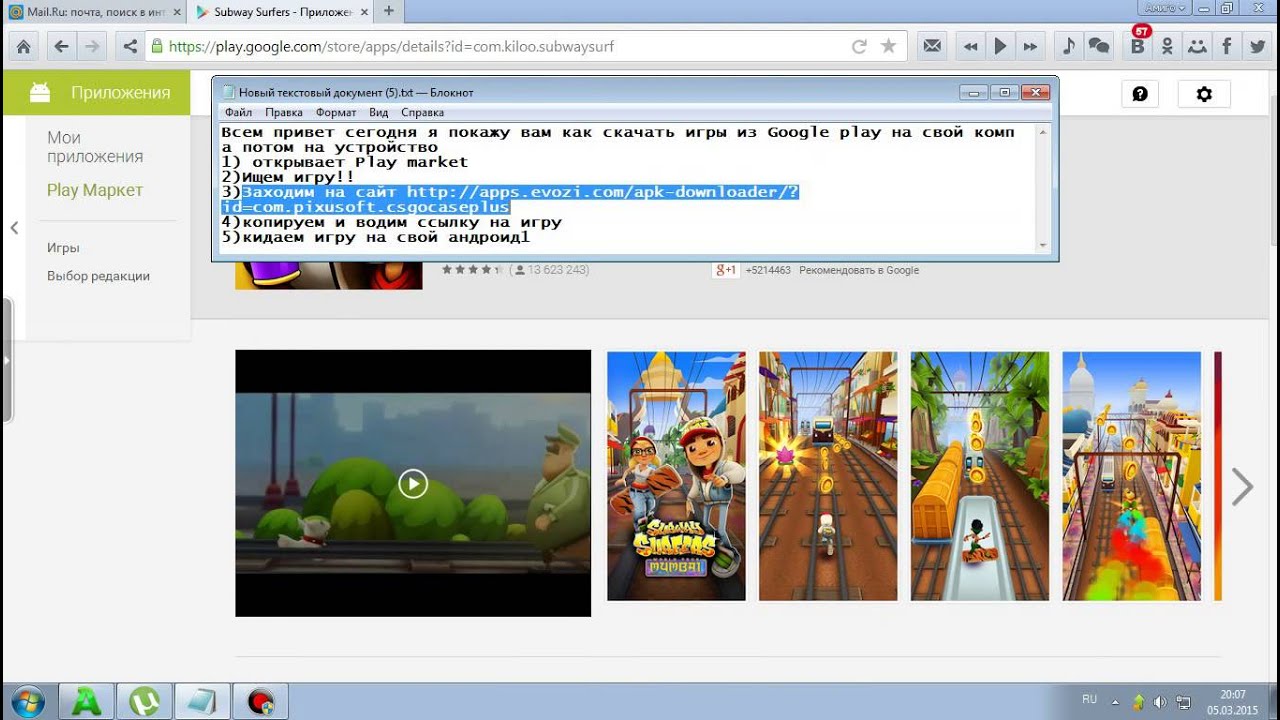Open the Правка menu in Notepad

pos(284,113)
